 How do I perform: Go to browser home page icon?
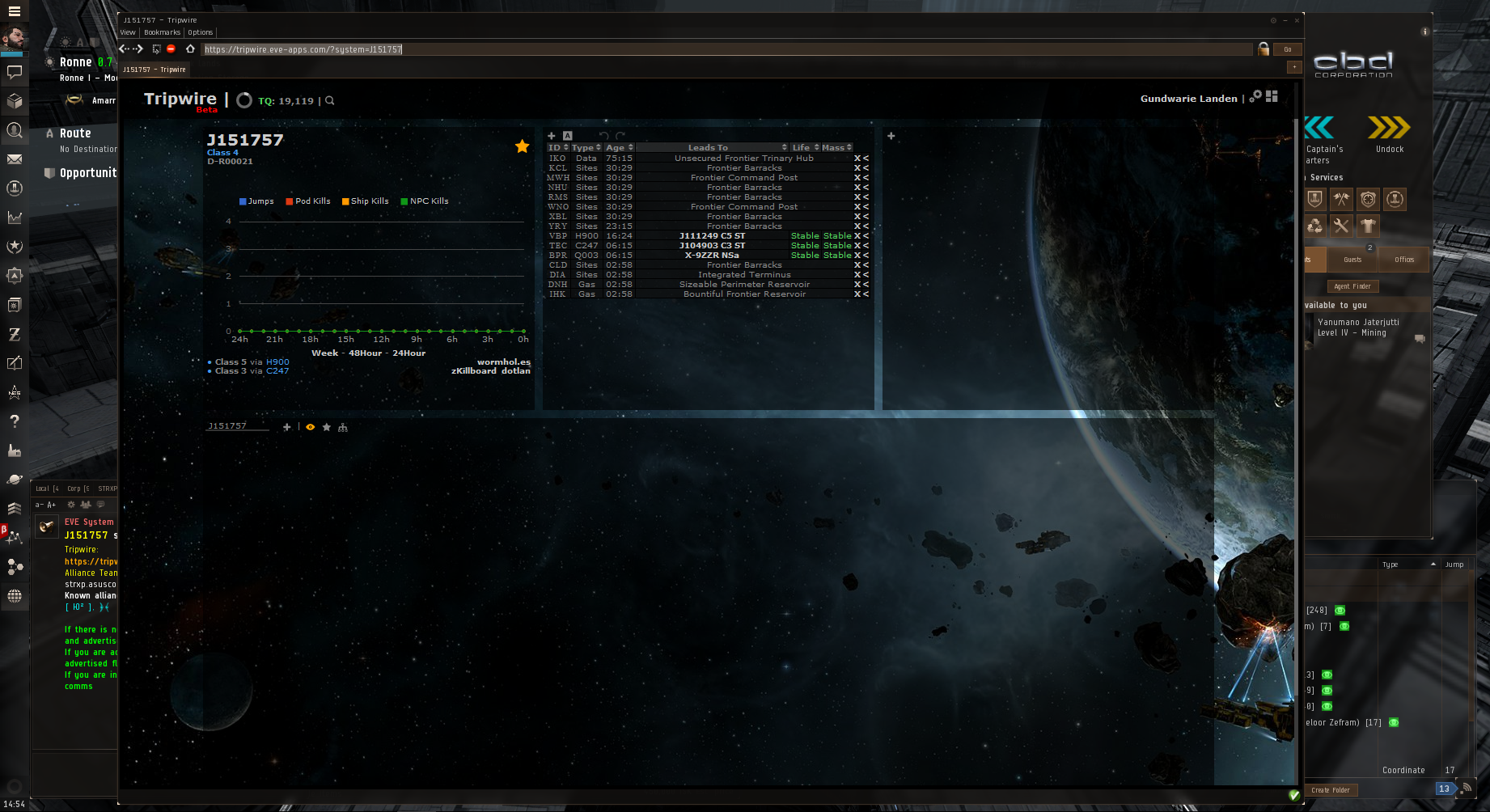pyautogui.click(x=190, y=49)
